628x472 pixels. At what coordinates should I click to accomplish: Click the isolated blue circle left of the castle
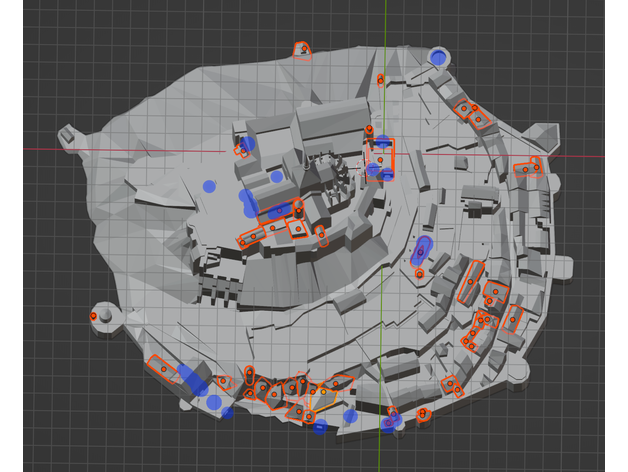208,185
